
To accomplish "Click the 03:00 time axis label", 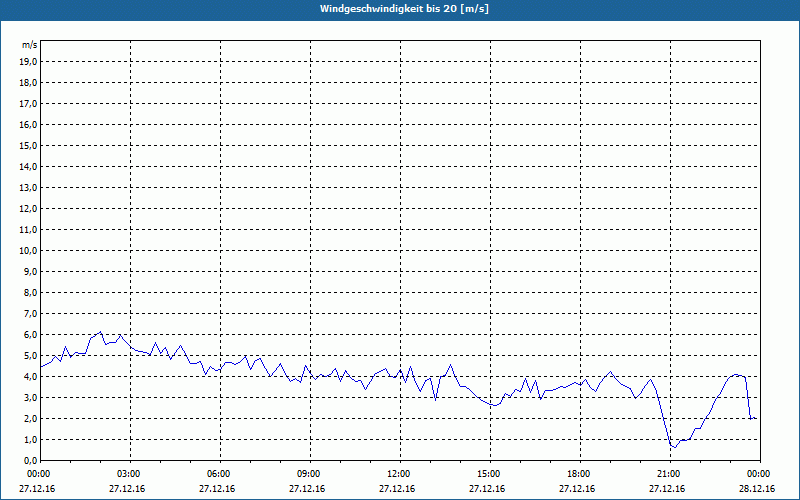I will click(129, 473).
